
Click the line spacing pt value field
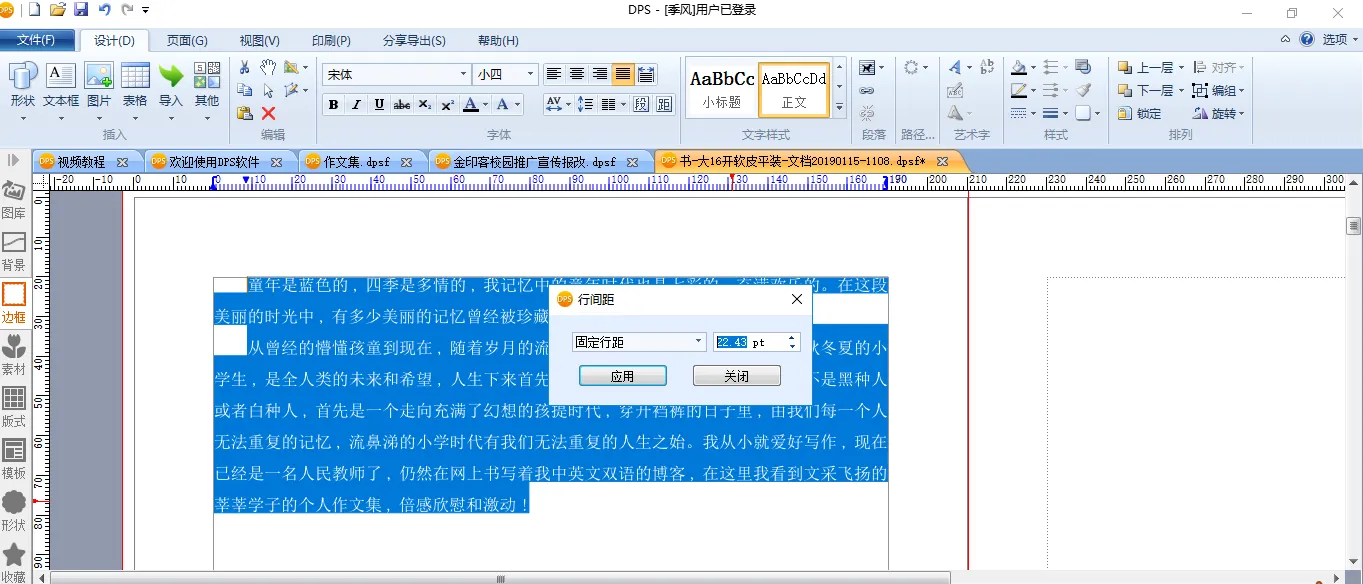click(748, 342)
